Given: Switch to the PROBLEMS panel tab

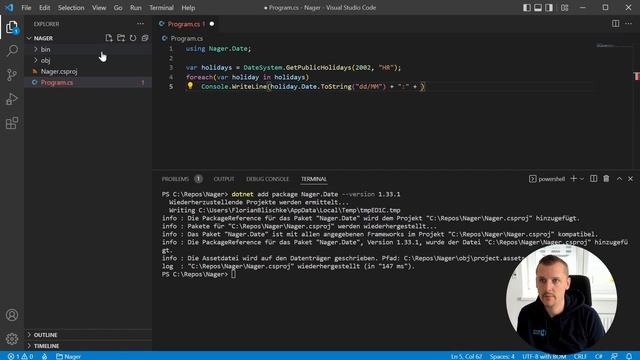Looking at the screenshot, I should click(175, 179).
